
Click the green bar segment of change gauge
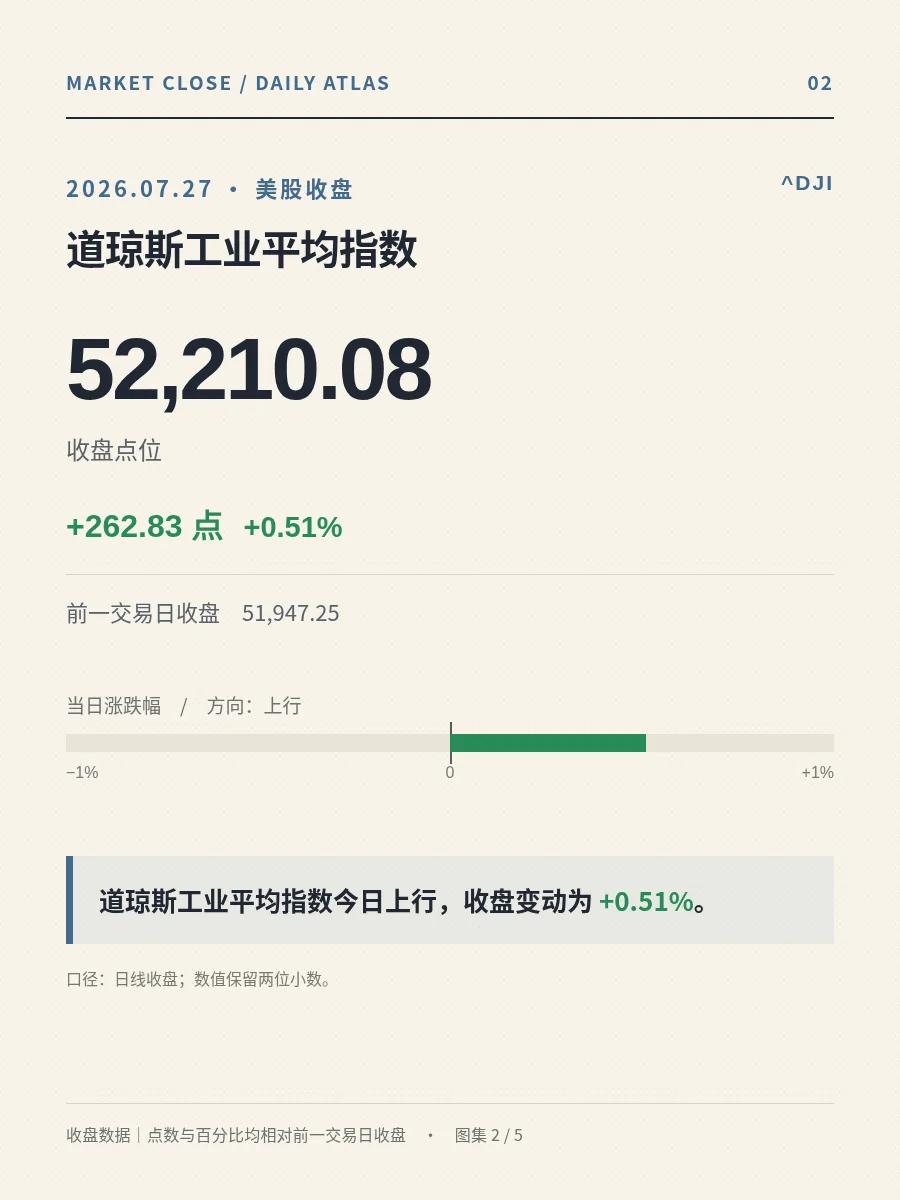(x=548, y=743)
